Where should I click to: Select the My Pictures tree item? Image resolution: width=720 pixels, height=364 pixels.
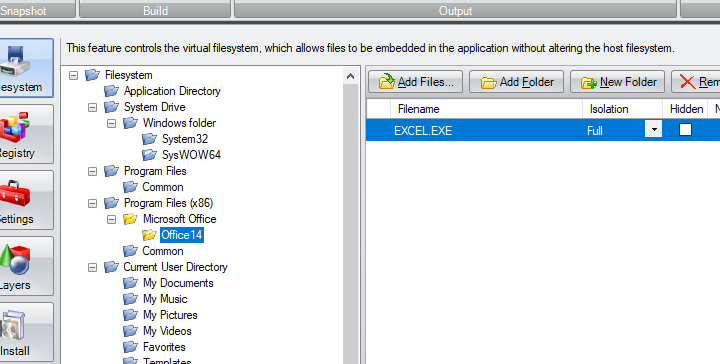pos(170,315)
